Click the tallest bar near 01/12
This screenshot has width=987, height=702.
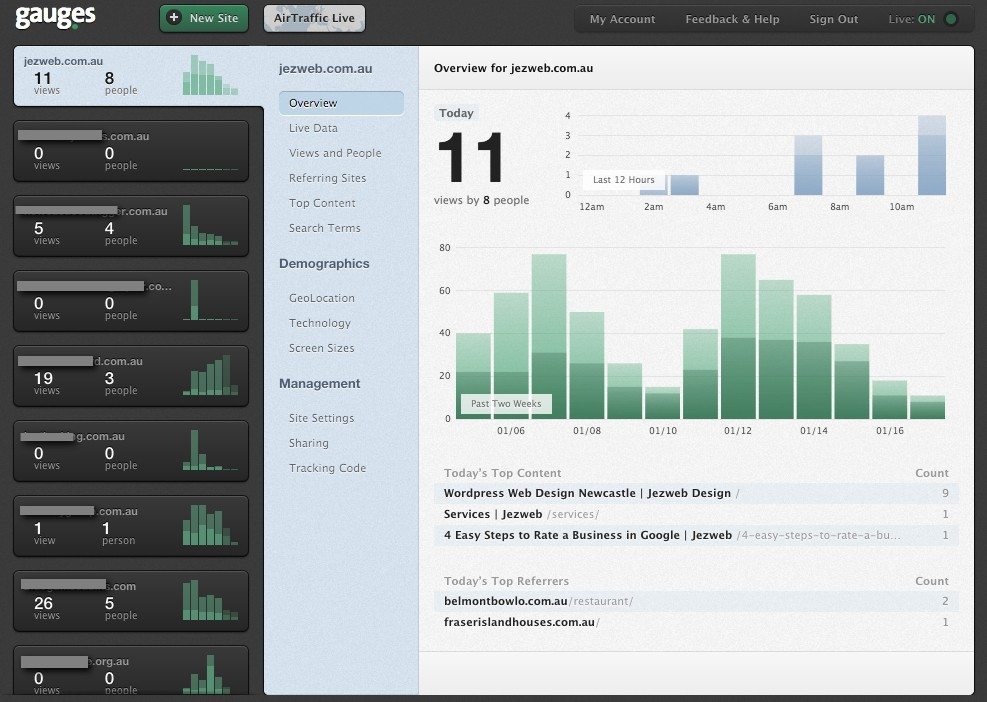[738, 336]
